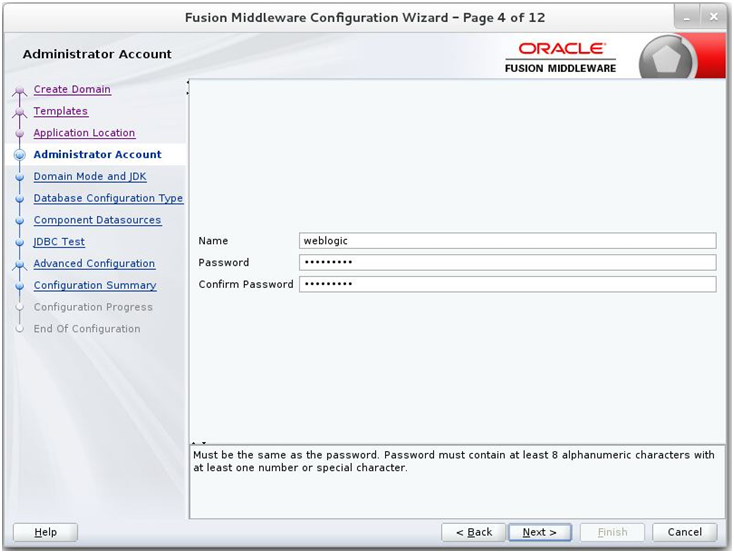Open the JDBC Test step
Screen dimensions: 734x553
coord(59,242)
